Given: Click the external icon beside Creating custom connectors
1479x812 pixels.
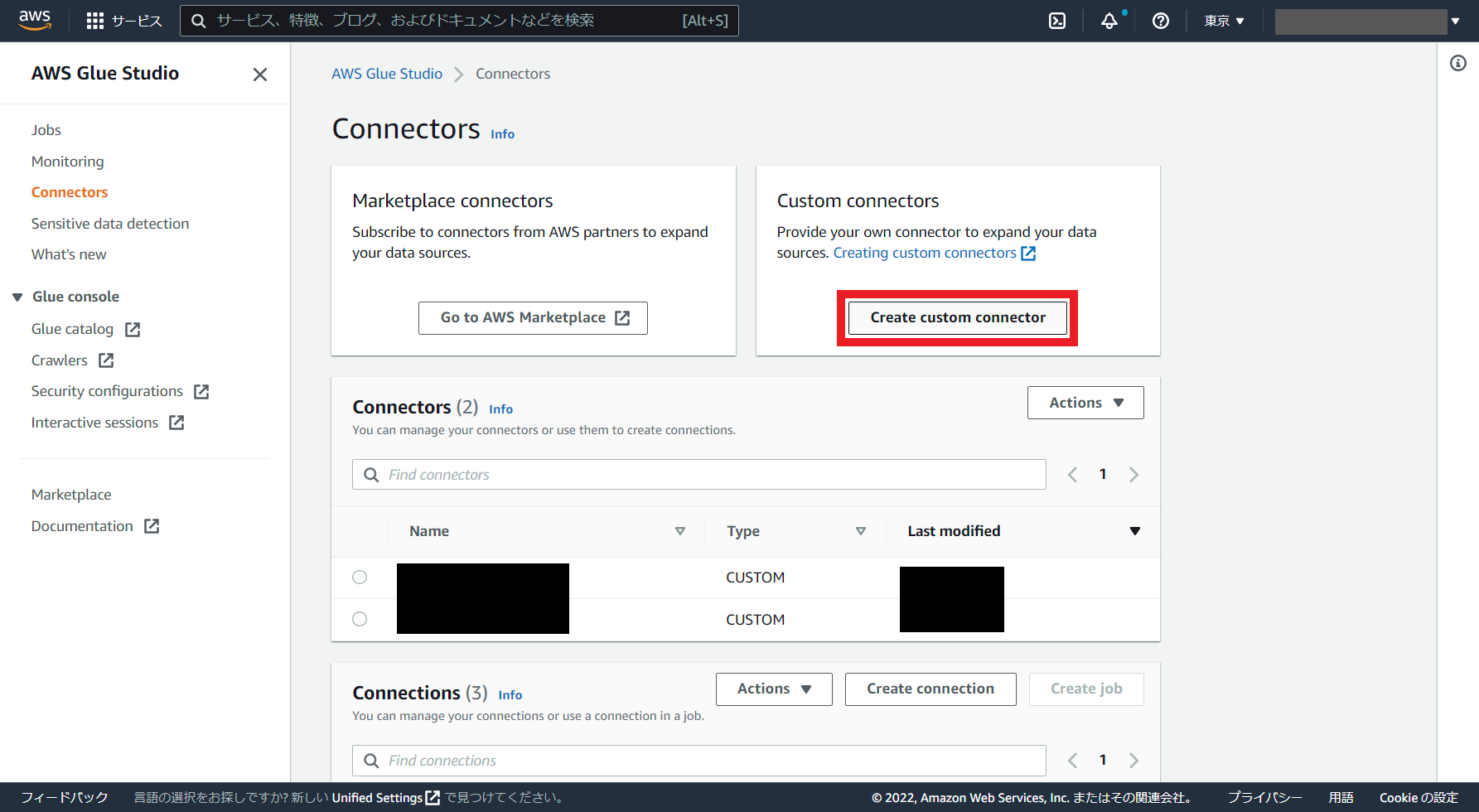Looking at the screenshot, I should [1028, 254].
